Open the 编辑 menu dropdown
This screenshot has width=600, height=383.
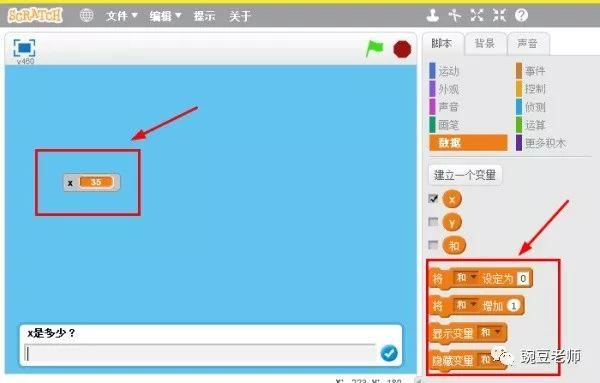(x=165, y=16)
